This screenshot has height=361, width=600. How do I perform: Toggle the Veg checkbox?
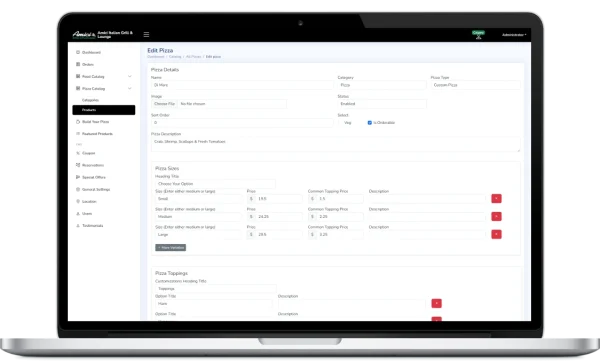341,123
